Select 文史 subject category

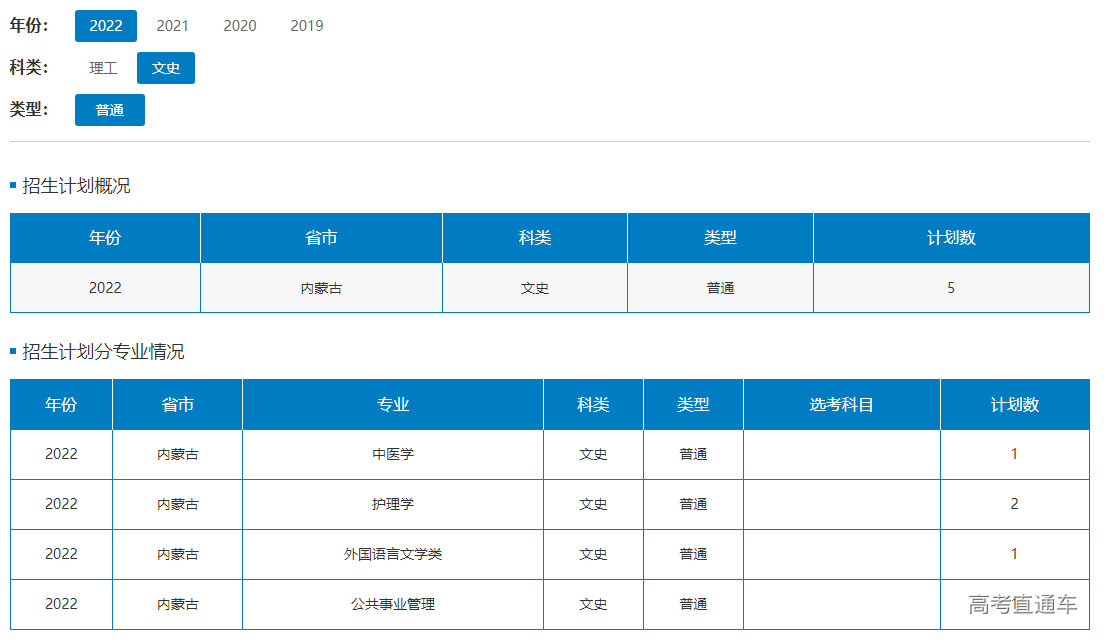[166, 68]
